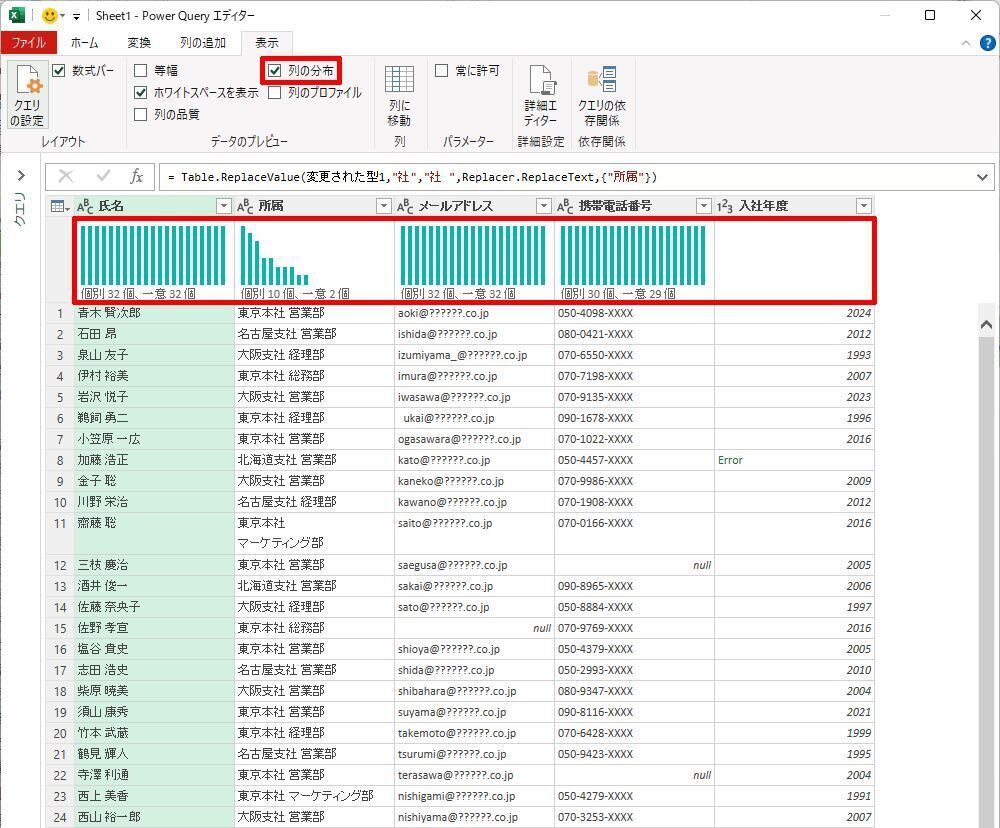Show クエリの依存関係 diagram

(601, 96)
